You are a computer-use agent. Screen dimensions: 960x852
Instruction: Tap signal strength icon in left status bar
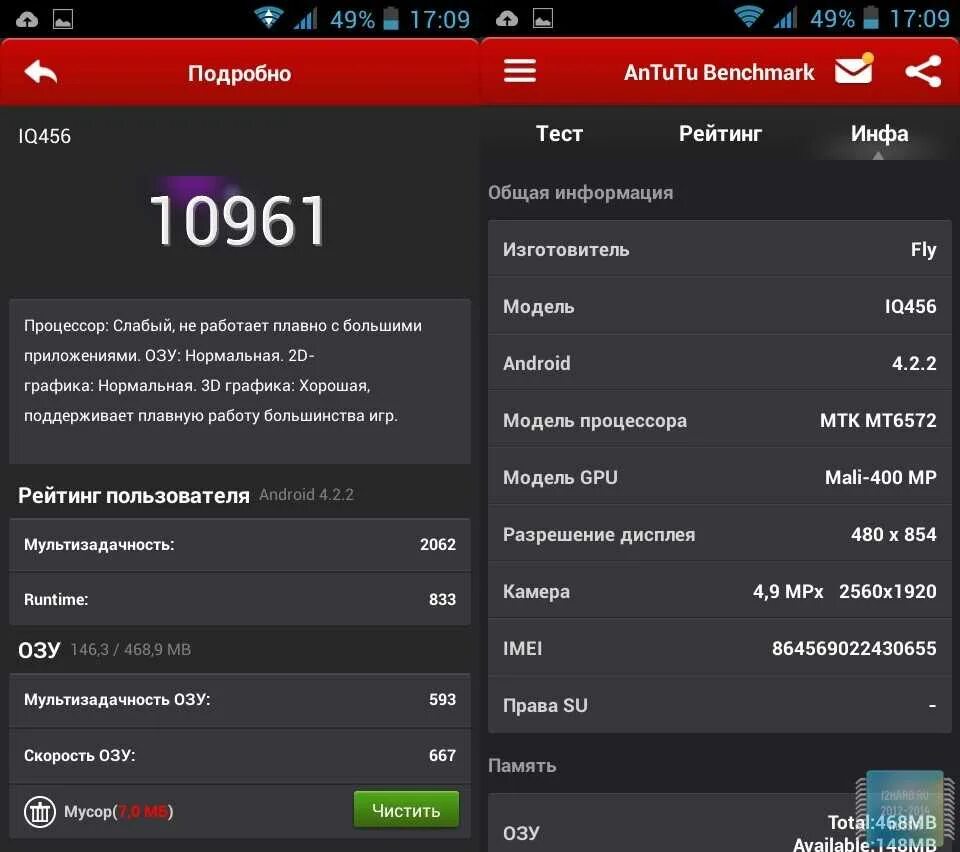[305, 18]
